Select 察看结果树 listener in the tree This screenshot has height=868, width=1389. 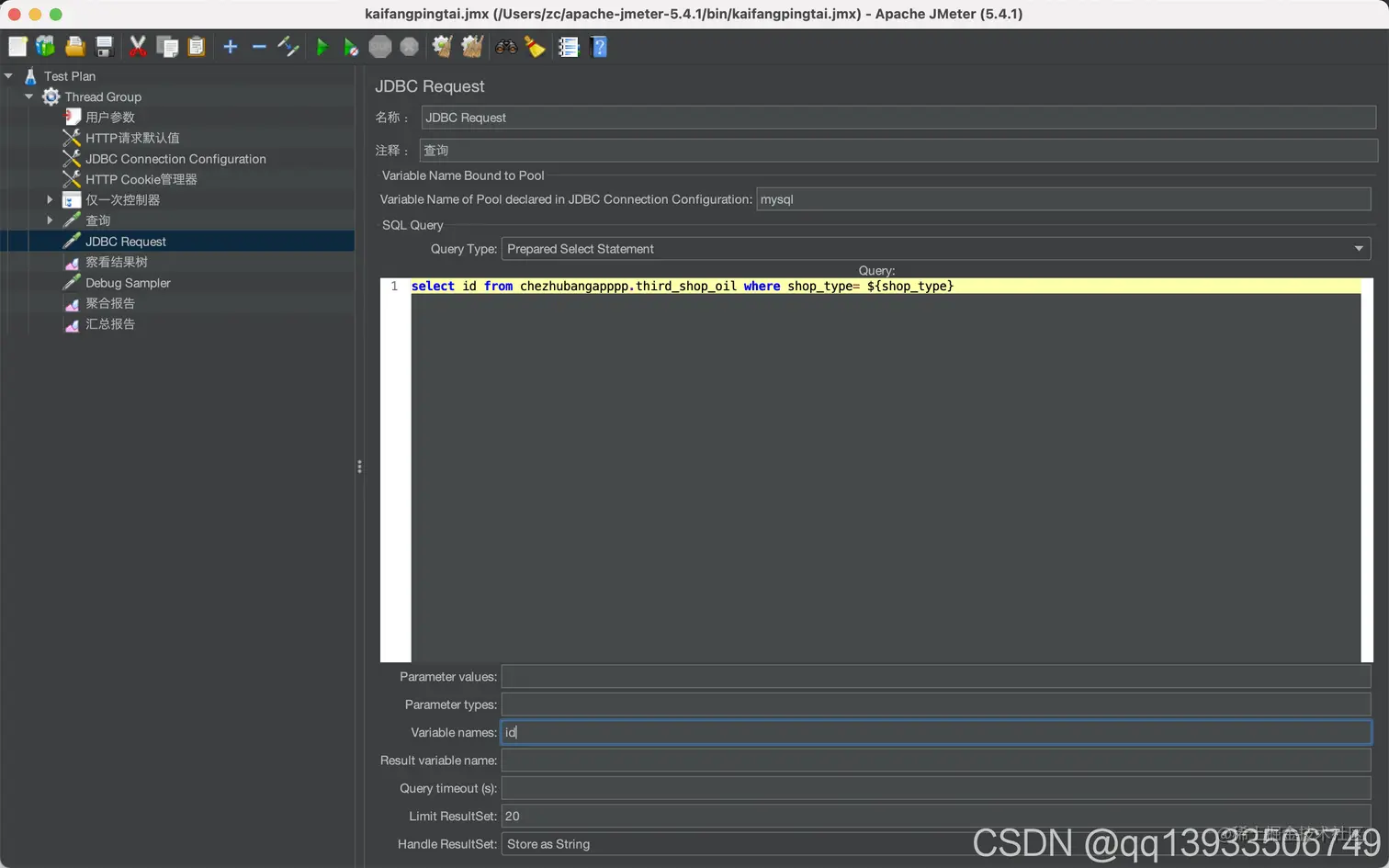pos(117,262)
